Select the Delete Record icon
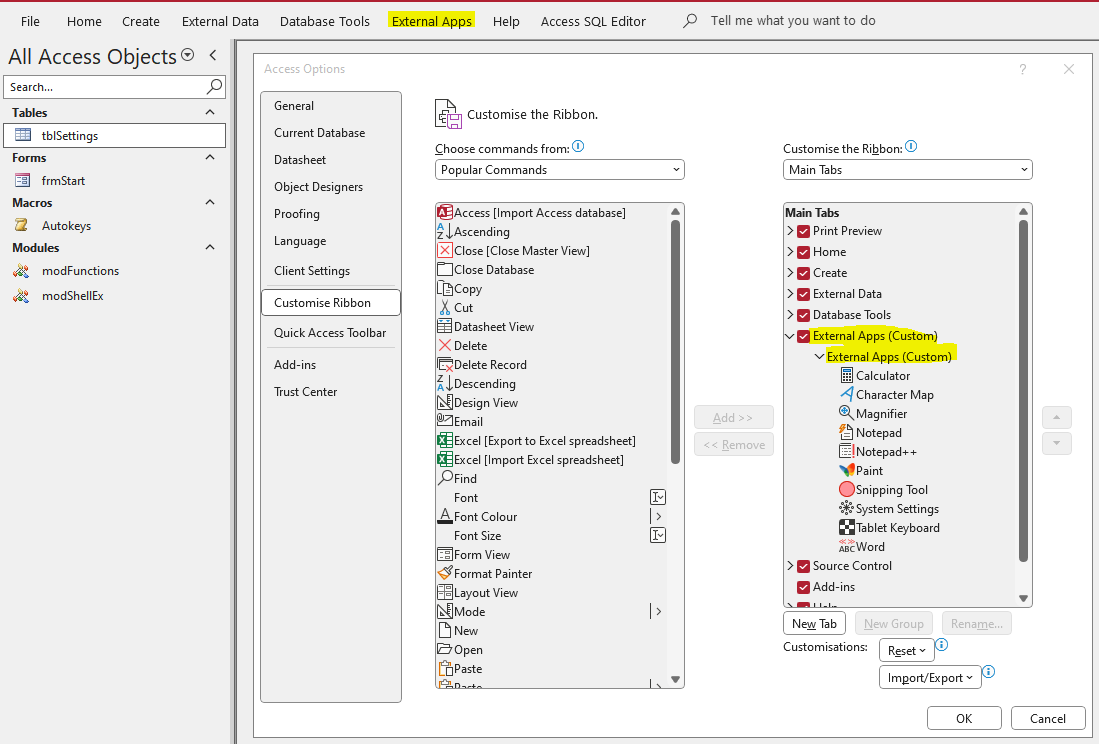The image size is (1099, 744). pyautogui.click(x=444, y=364)
